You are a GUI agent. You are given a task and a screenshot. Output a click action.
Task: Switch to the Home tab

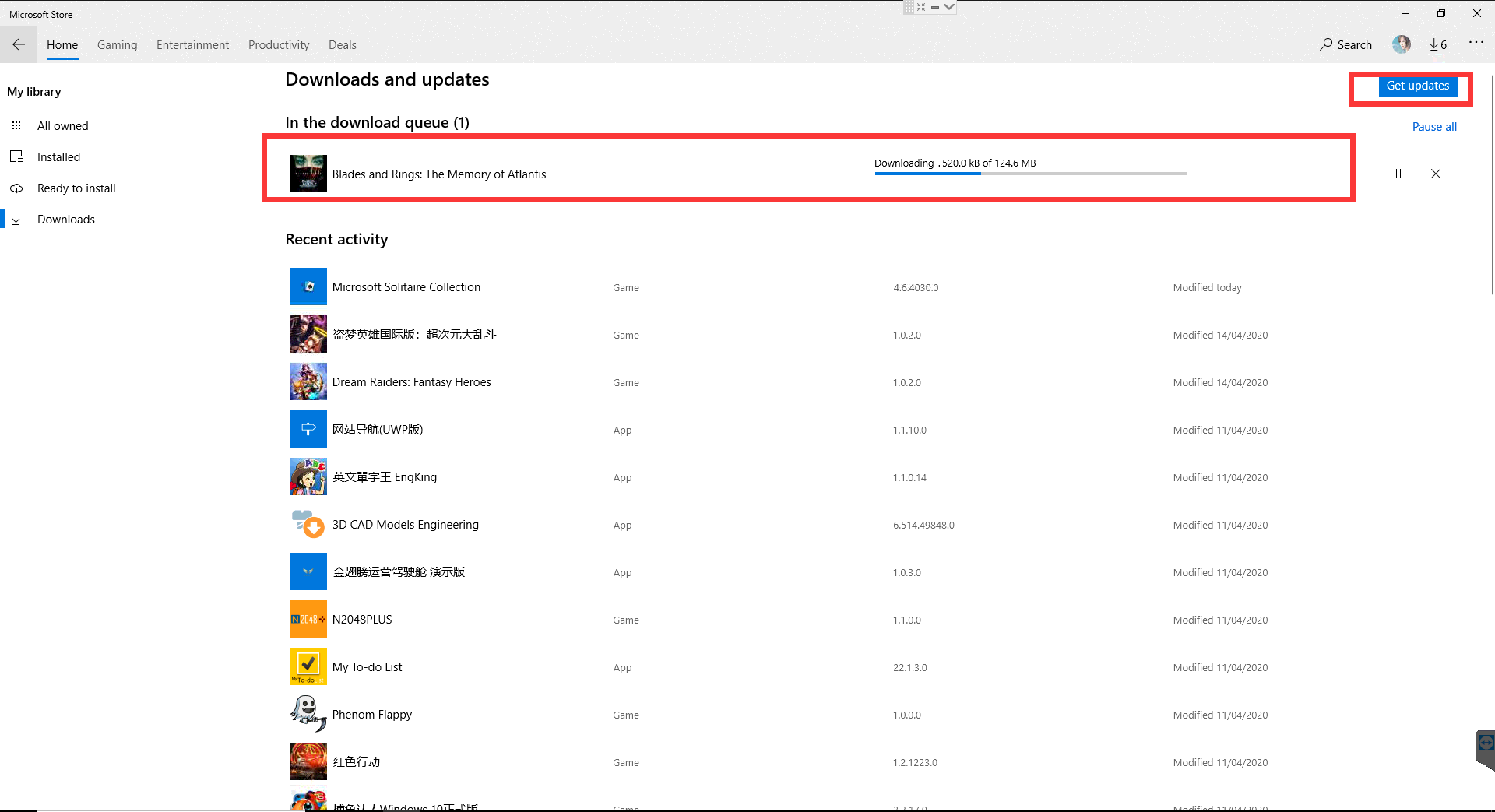pyautogui.click(x=62, y=45)
